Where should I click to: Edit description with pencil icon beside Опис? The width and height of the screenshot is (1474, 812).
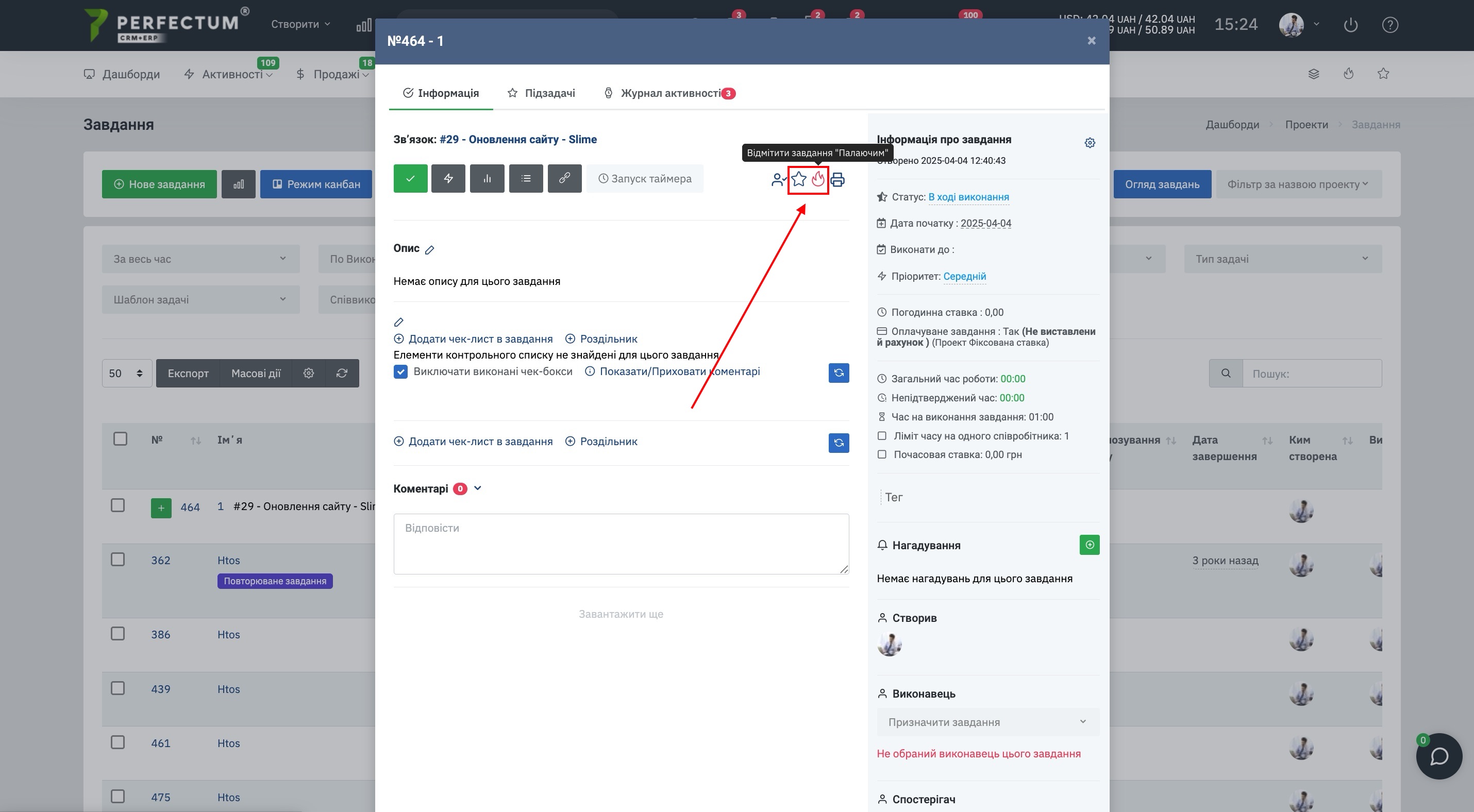pyautogui.click(x=430, y=249)
